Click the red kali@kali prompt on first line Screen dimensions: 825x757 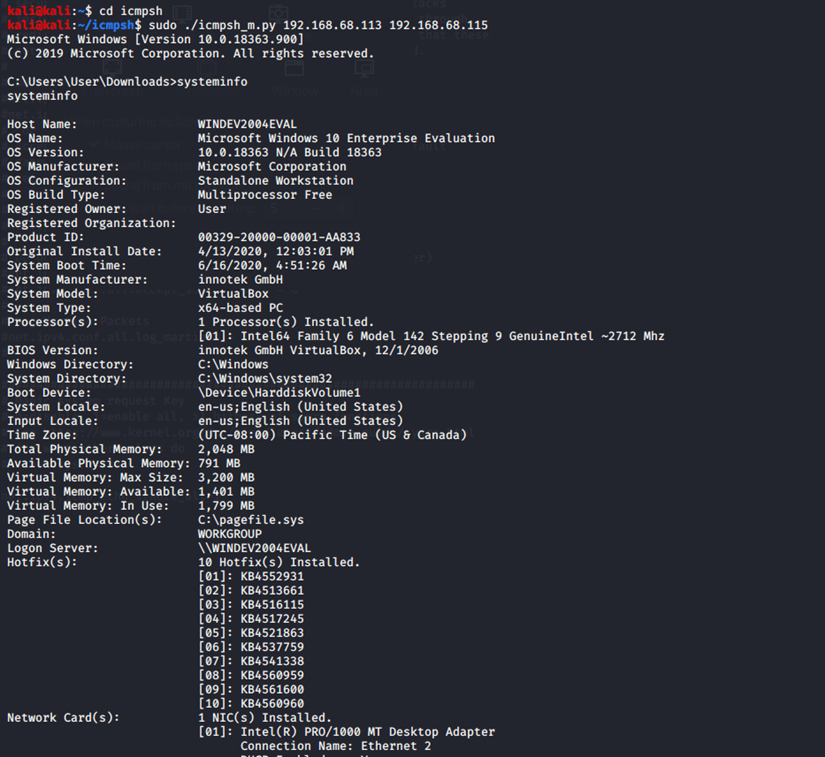(x=38, y=11)
